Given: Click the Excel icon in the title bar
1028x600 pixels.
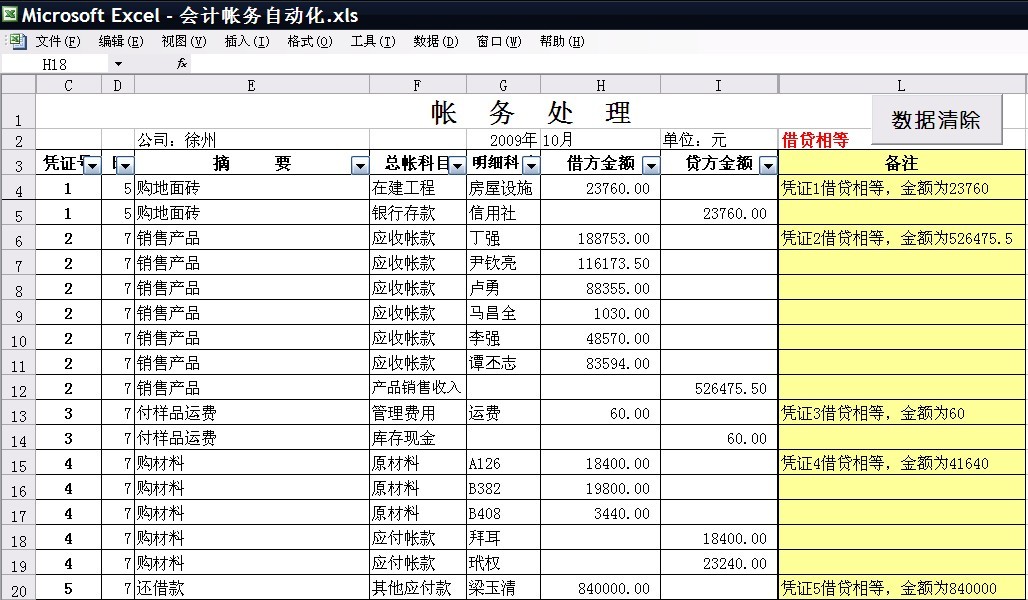Looking at the screenshot, I should 10,13.
